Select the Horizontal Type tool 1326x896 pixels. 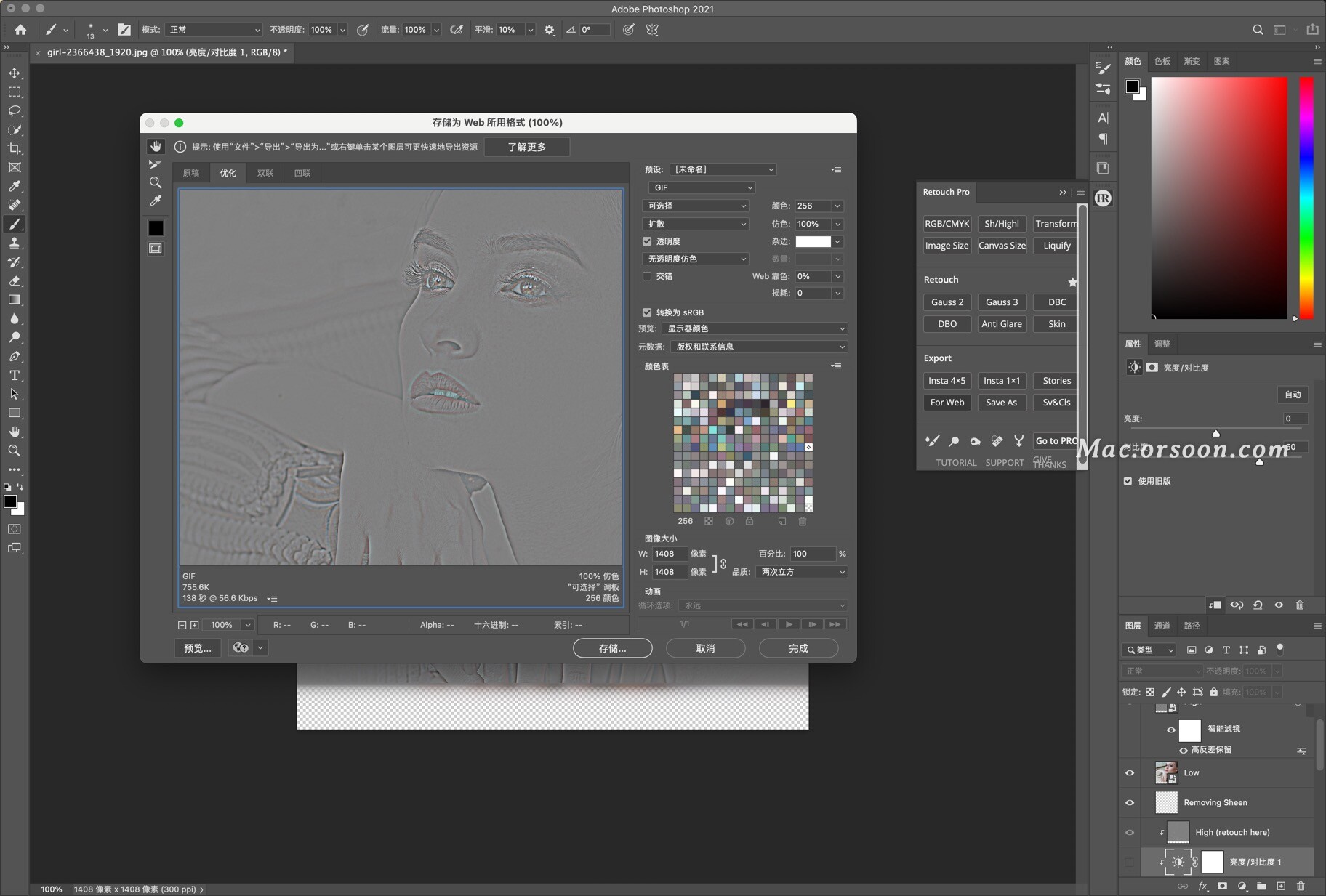click(x=15, y=376)
